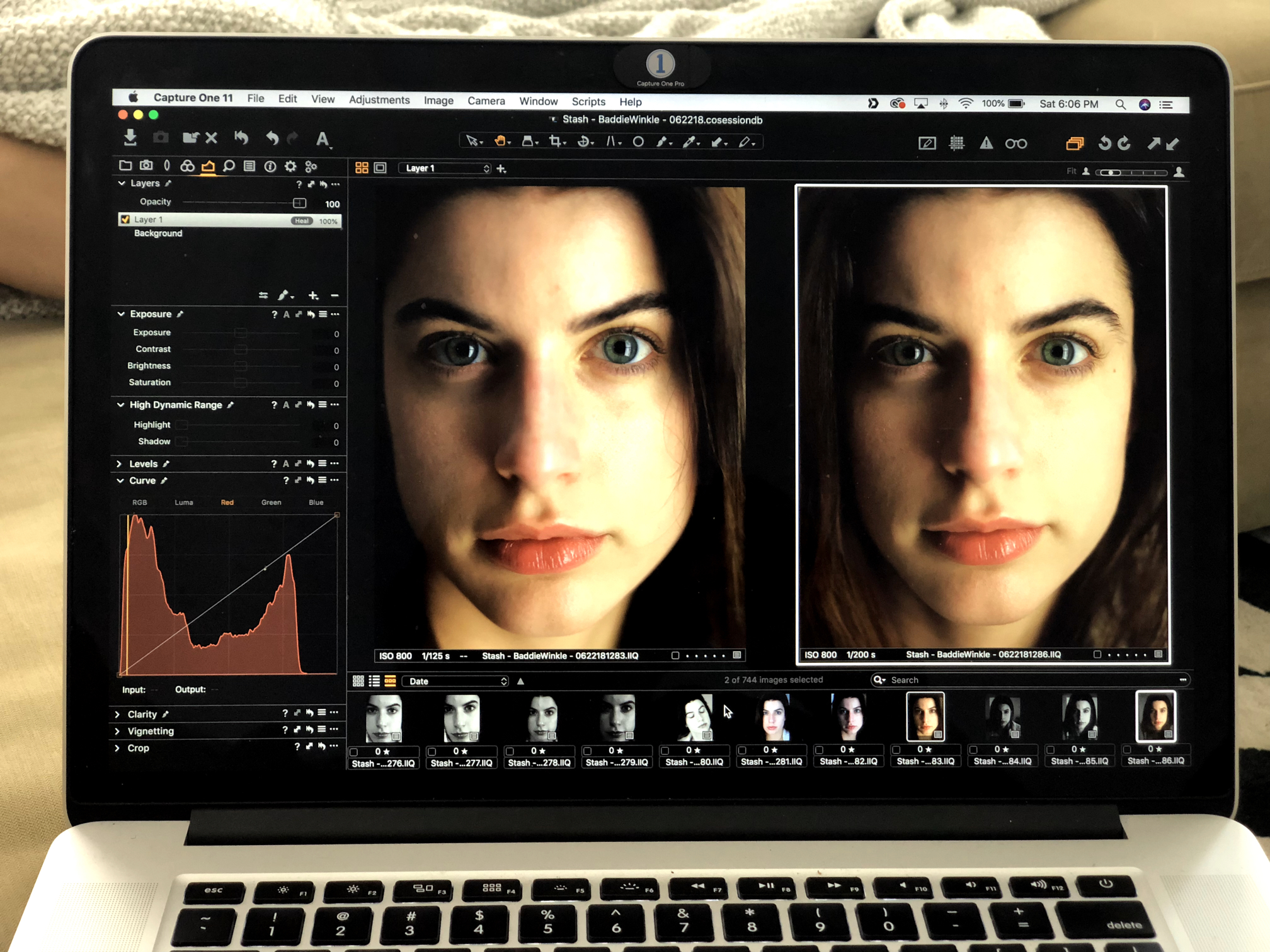Select the Crop cursor tool
This screenshot has height=952, width=1270.
click(x=556, y=142)
